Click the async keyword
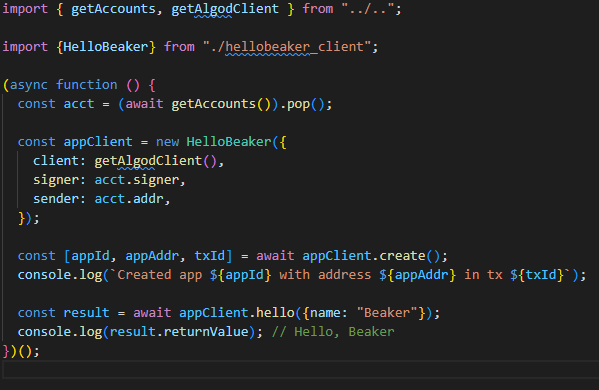Image resolution: width=599 pixels, height=390 pixels. [29, 85]
